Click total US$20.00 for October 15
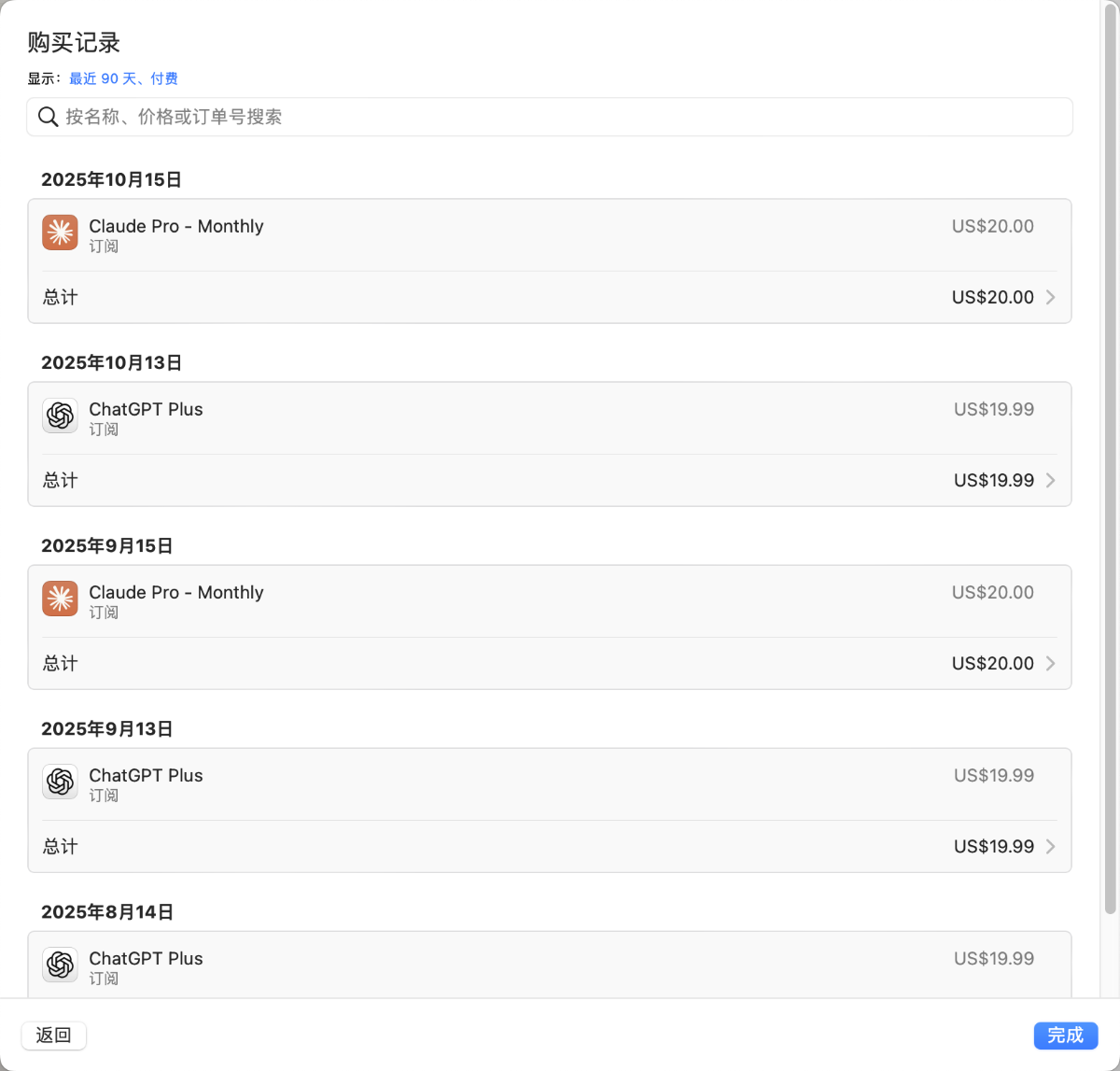The width and height of the screenshot is (1120, 1071). coord(992,297)
